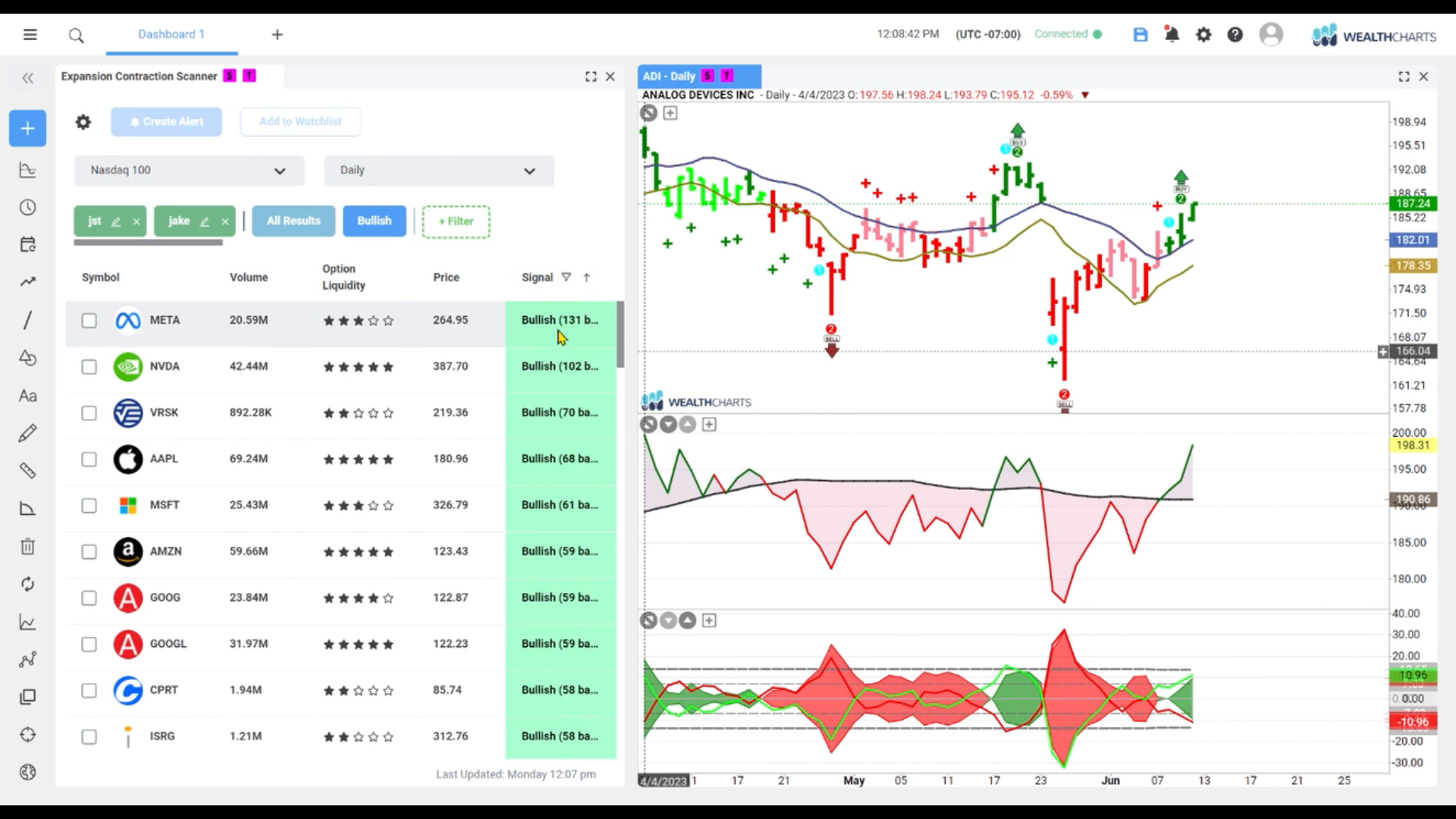Click the scanner table vertical scrollbar
Screen dimensions: 1456x819
pyautogui.click(x=620, y=334)
